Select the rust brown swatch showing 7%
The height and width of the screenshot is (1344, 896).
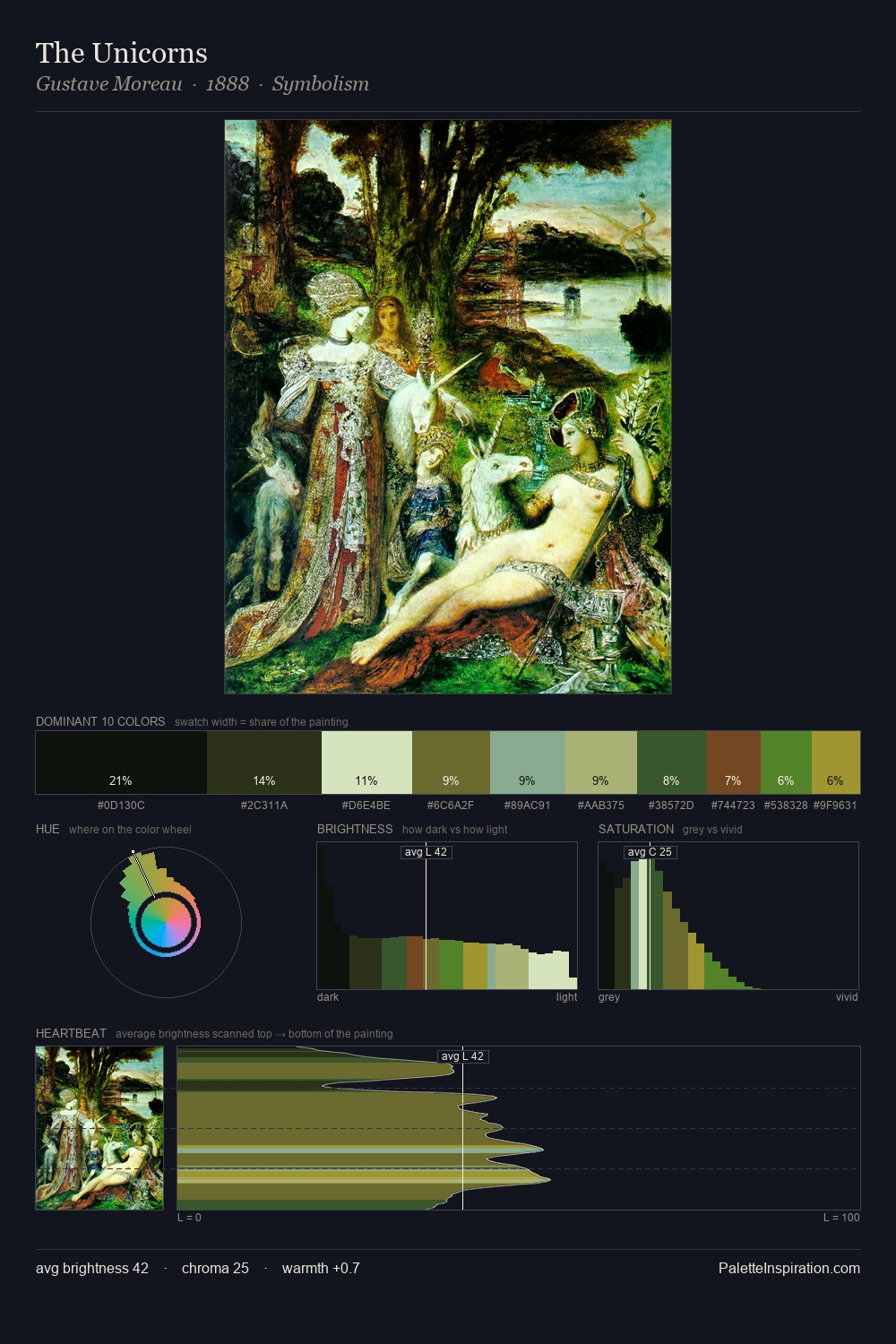click(734, 762)
